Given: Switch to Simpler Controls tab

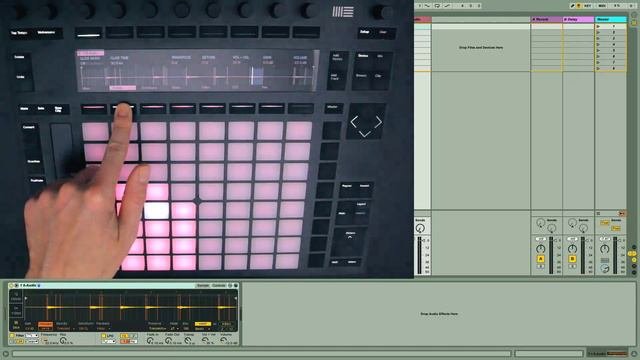Looking at the screenshot, I should pyautogui.click(x=219, y=285).
